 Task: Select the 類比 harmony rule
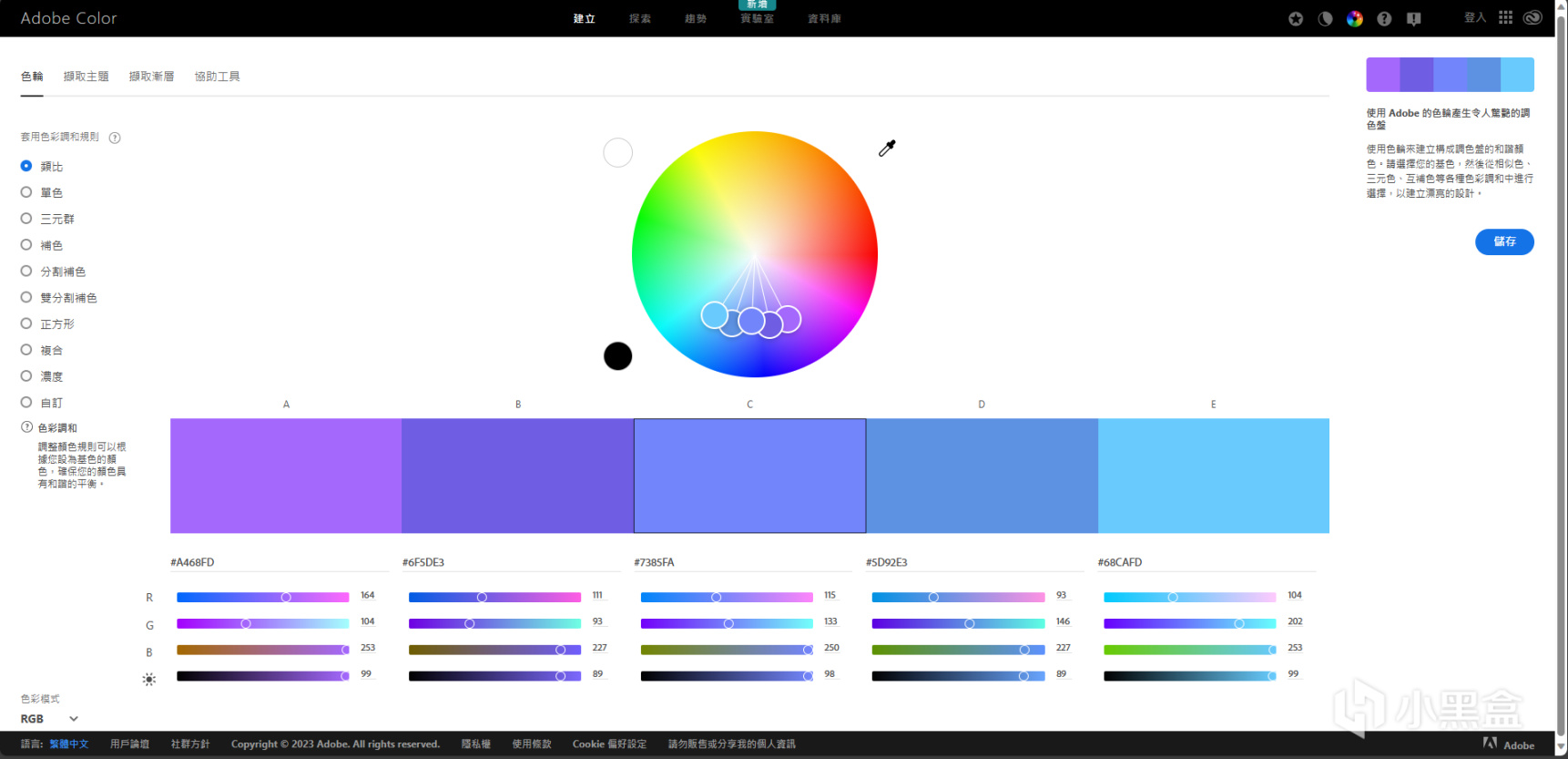42,166
